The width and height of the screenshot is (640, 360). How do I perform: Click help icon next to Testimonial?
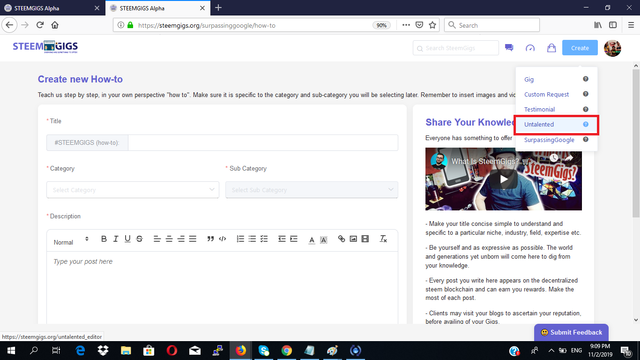pos(585,109)
